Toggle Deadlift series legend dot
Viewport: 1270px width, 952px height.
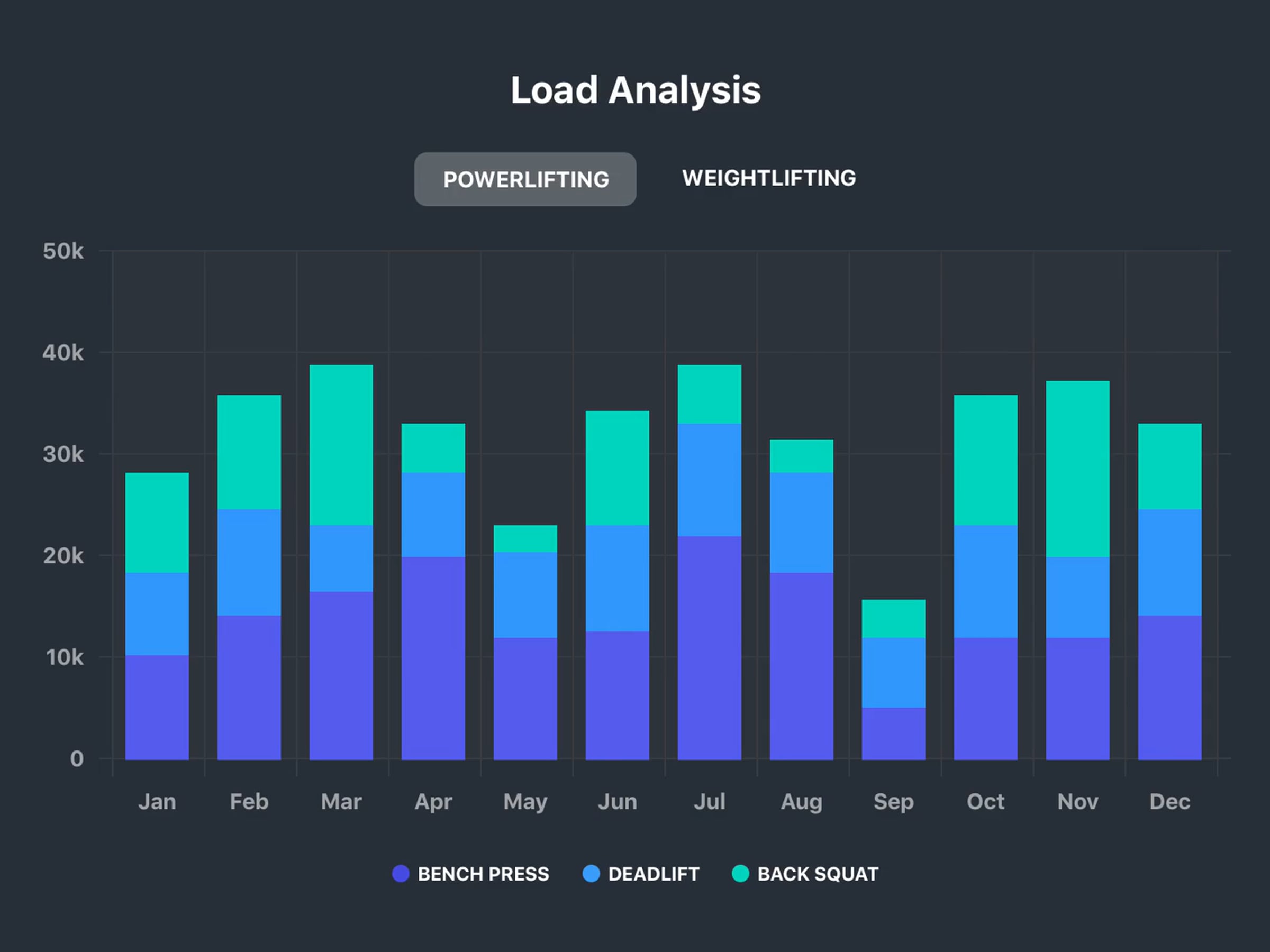click(591, 873)
